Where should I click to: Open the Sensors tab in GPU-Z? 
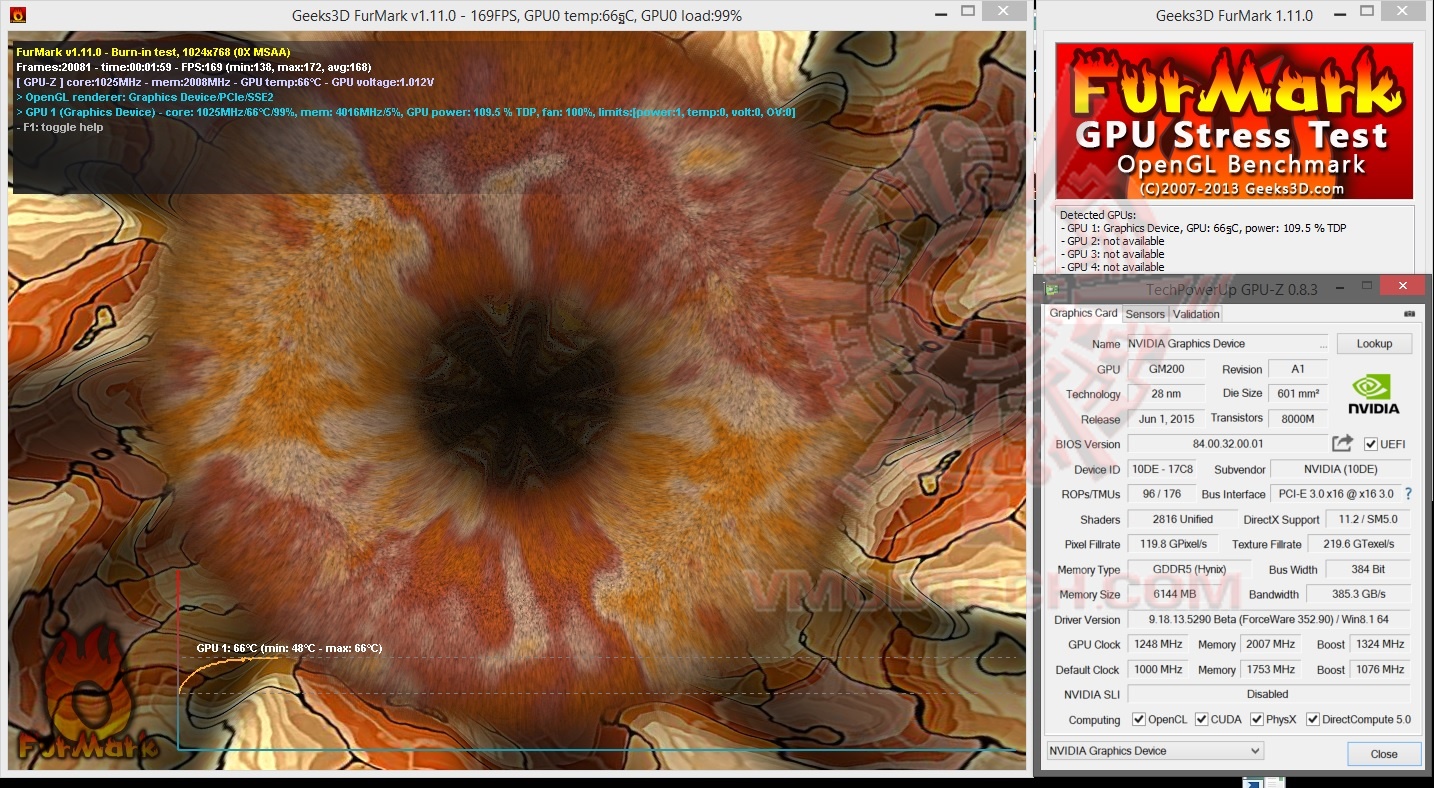pyautogui.click(x=1145, y=314)
